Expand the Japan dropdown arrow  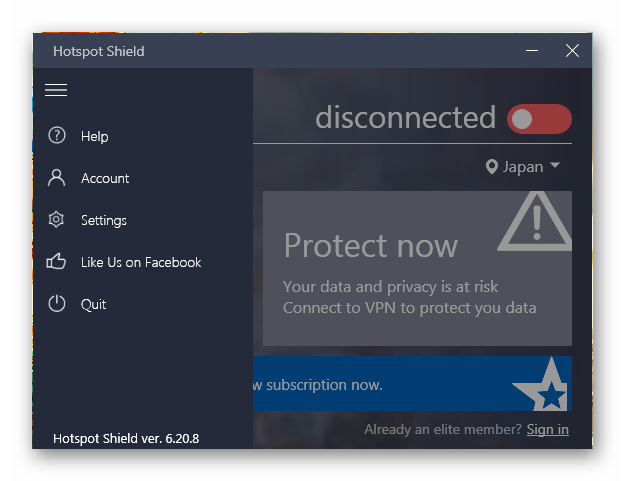pos(555,165)
